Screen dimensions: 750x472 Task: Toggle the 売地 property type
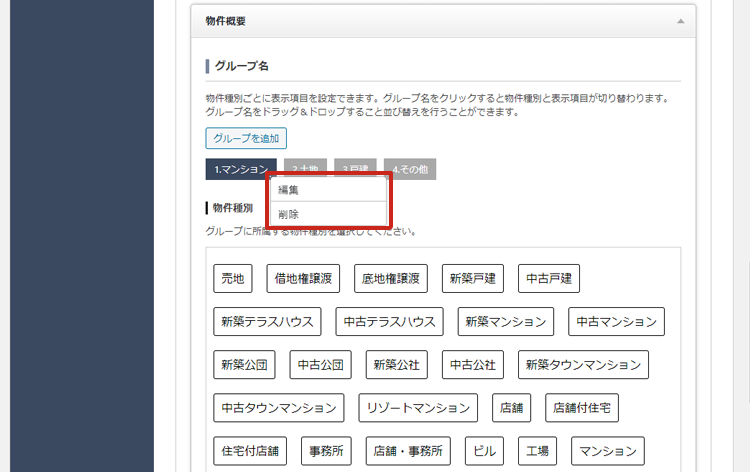click(x=232, y=279)
